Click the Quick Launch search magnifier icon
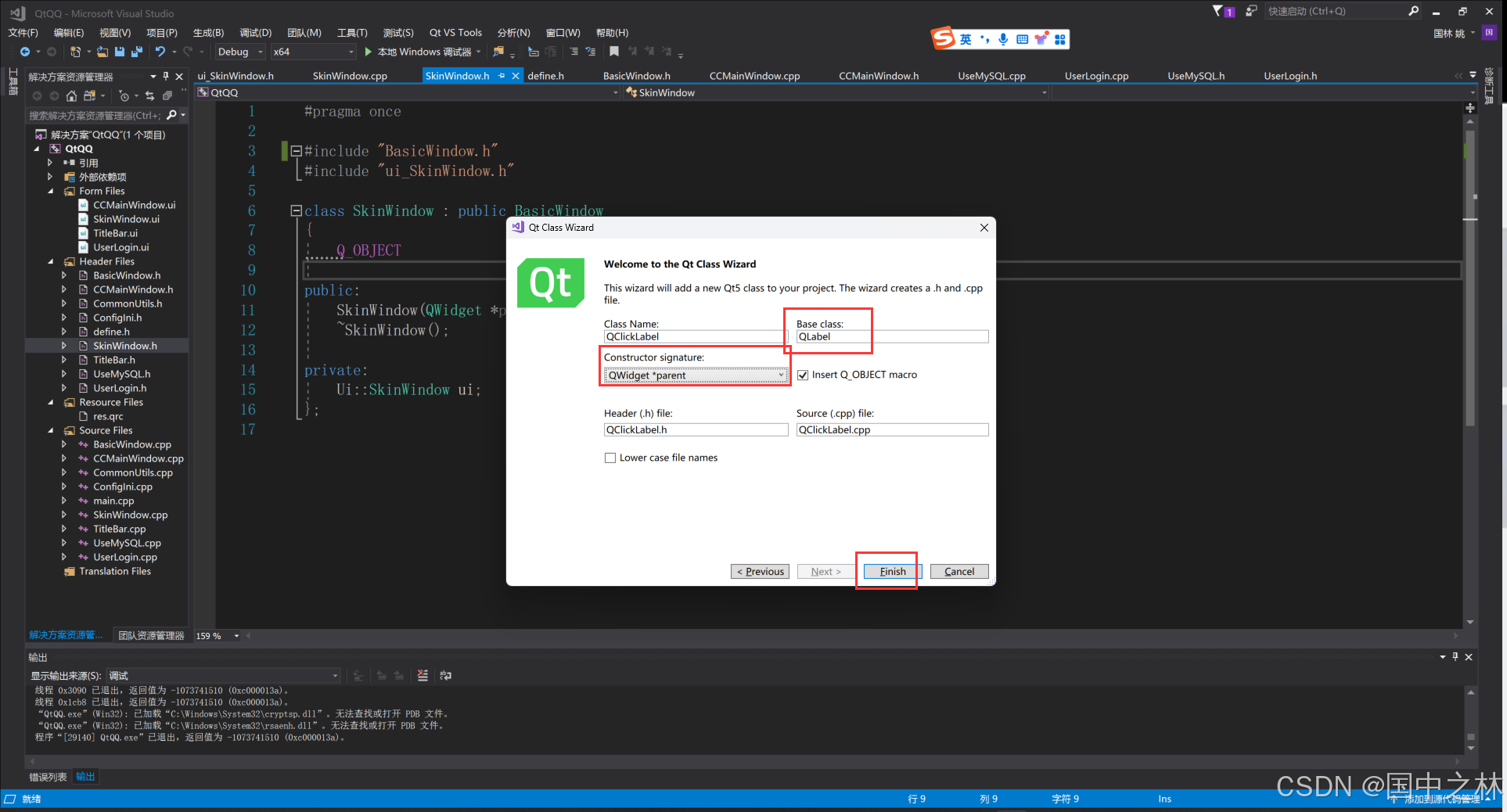This screenshot has height=812, width=1507. coord(1413,11)
